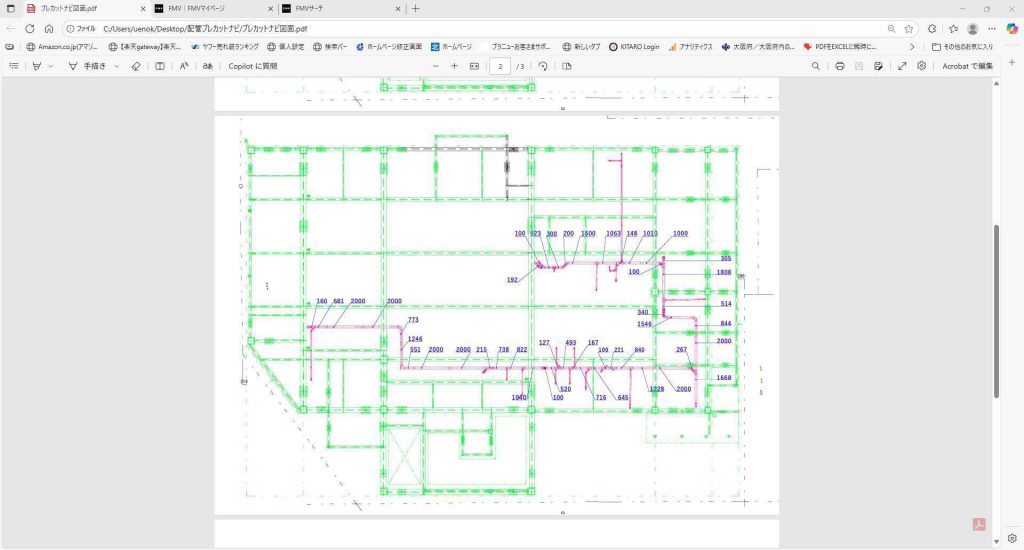The height and width of the screenshot is (550, 1024).
Task: Go to browser home page
Action: coord(49,29)
